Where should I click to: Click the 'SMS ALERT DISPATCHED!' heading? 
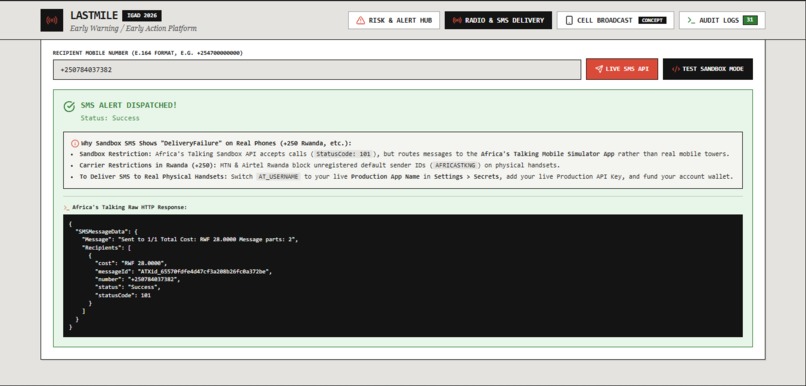coord(129,105)
